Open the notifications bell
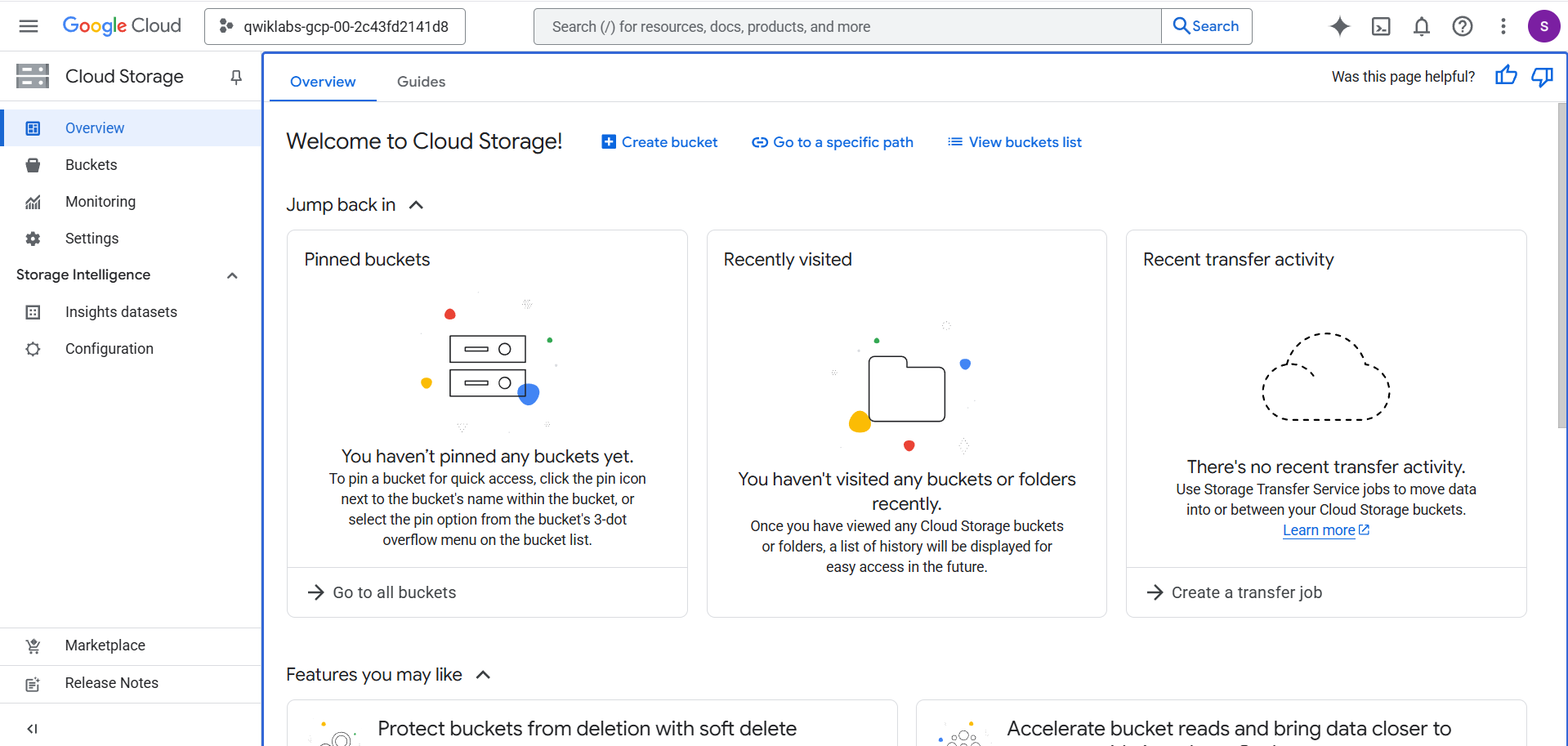The image size is (1568, 746). coord(1421,26)
